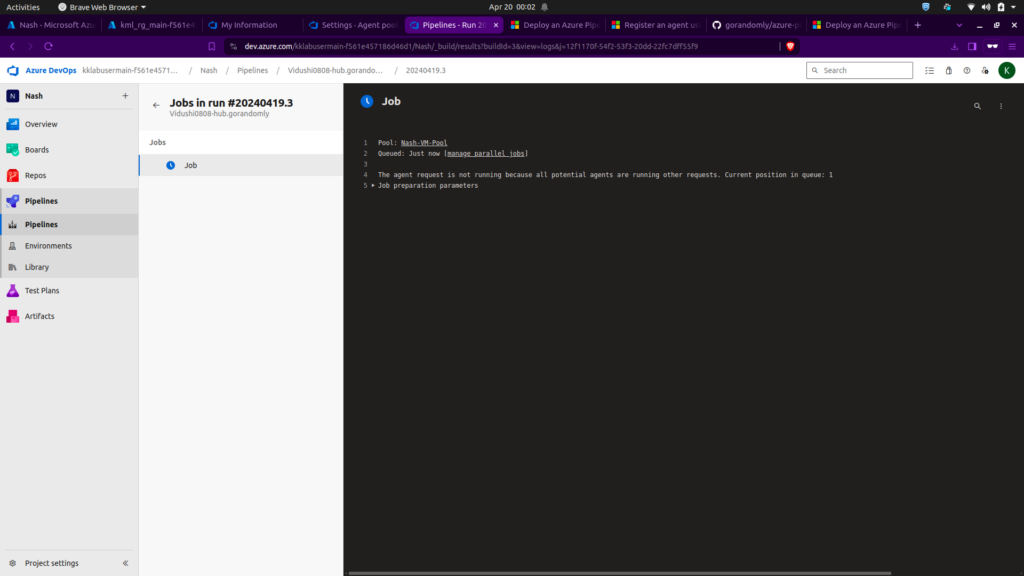Open more actions menu for job log
This screenshot has width=1024, height=576.
point(1001,106)
